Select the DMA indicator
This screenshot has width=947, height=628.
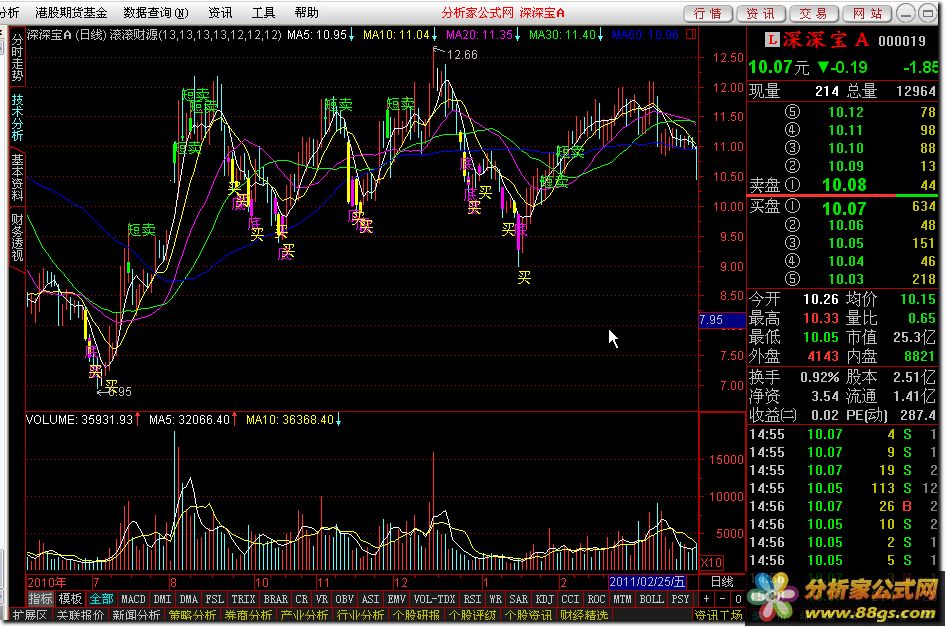[x=188, y=599]
